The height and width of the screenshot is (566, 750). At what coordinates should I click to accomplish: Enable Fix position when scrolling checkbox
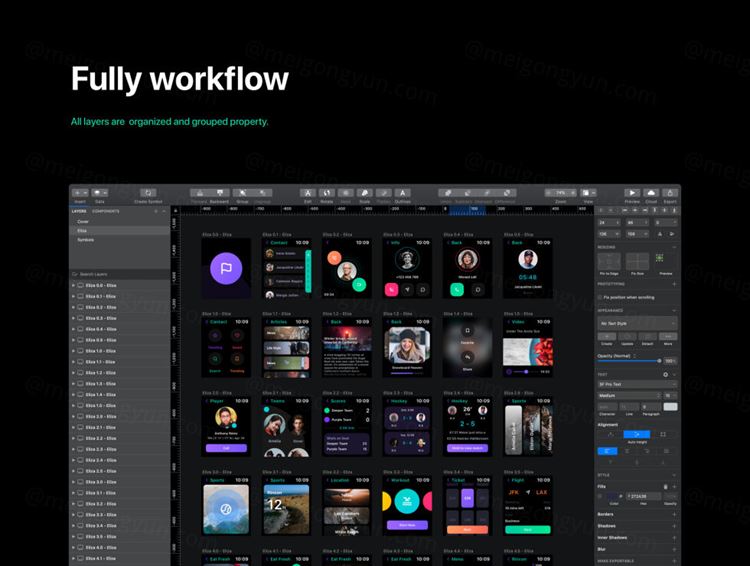click(600, 297)
